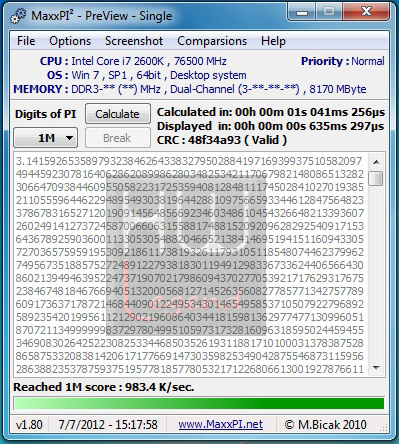
Task: Click the Break button
Action: pos(118,138)
